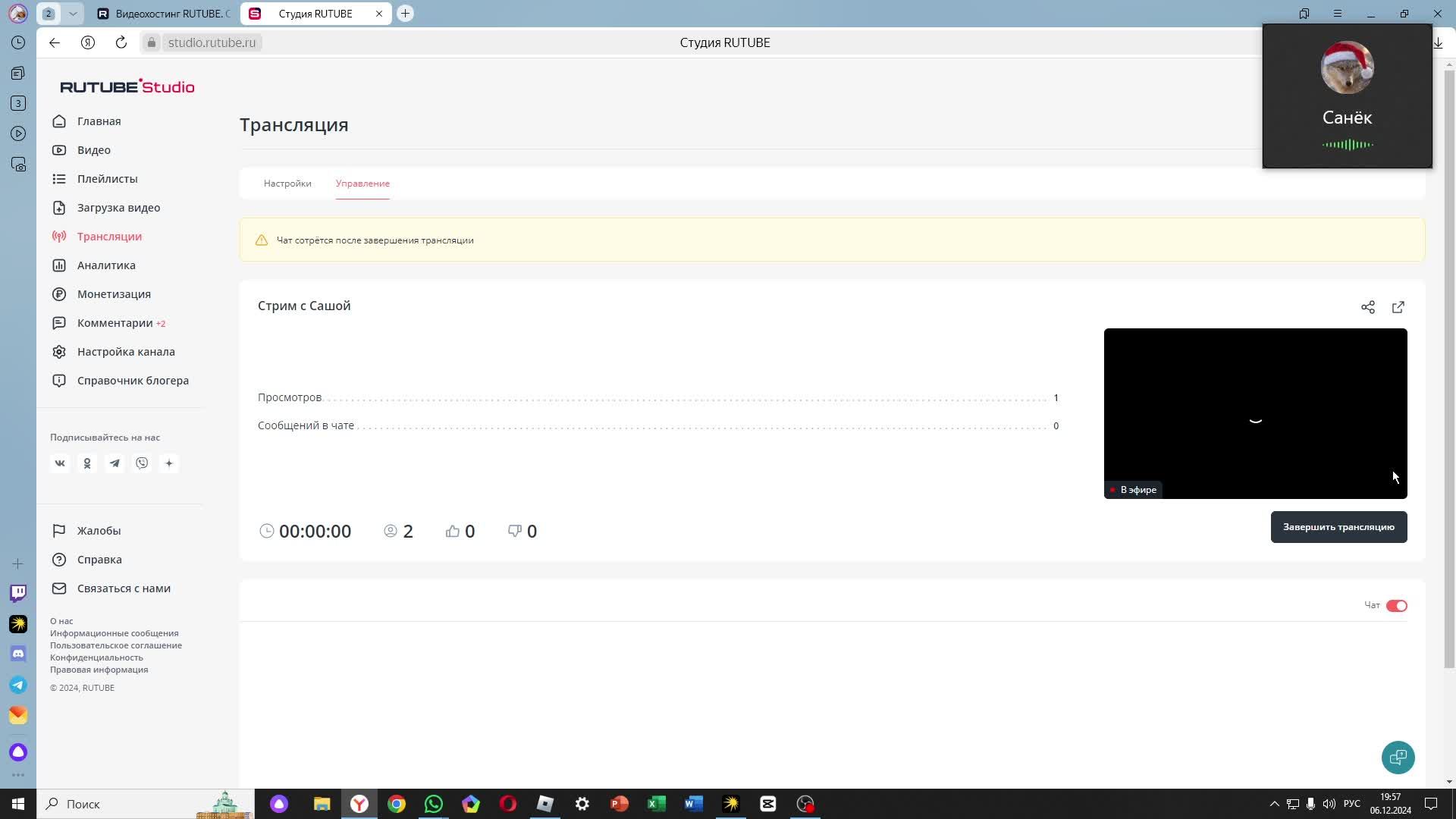1456x819 pixels.
Task: Expand the tab group dropdown arrow
Action: click(x=73, y=14)
